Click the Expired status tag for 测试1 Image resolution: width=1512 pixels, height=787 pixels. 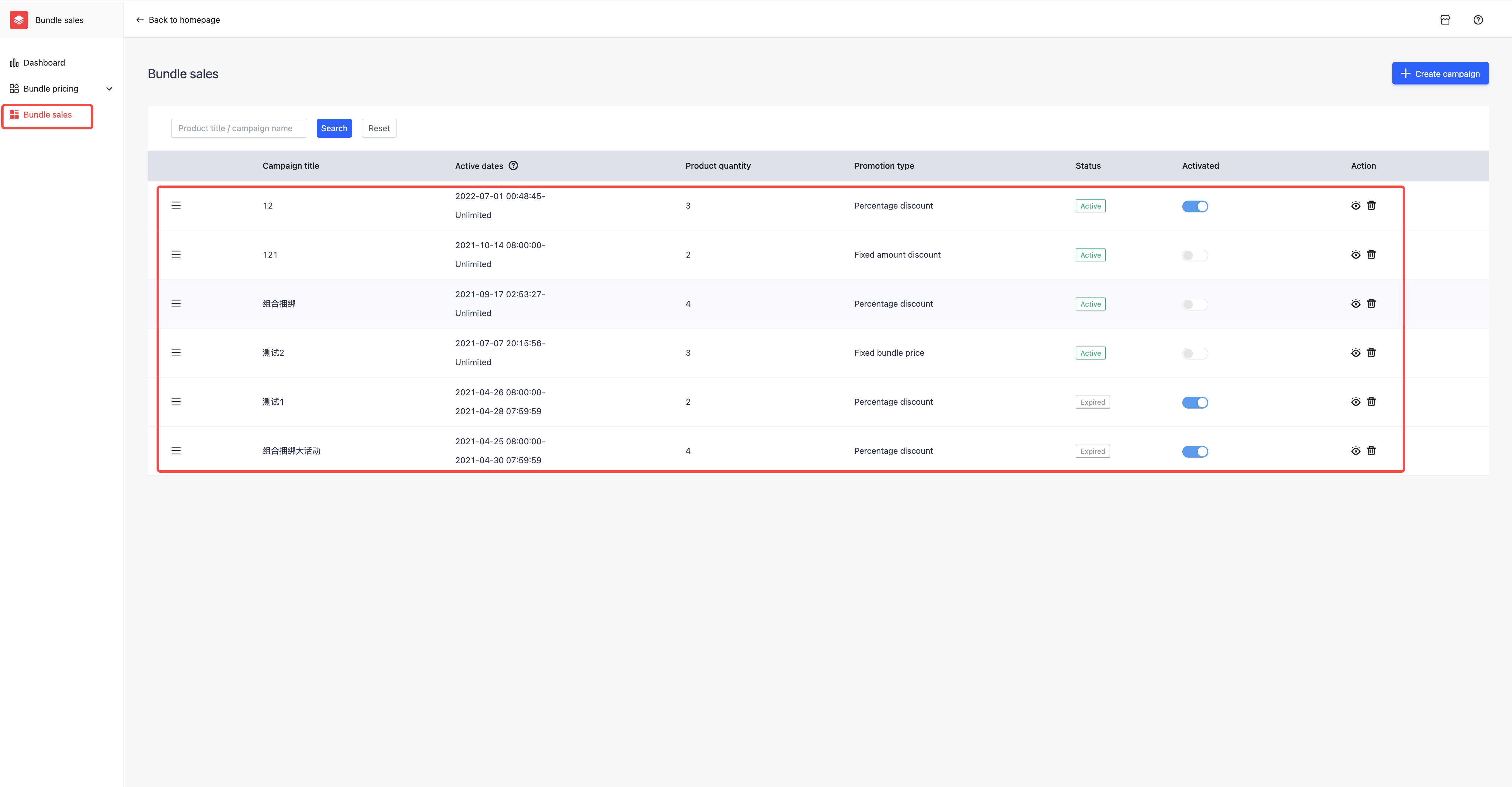[1092, 402]
